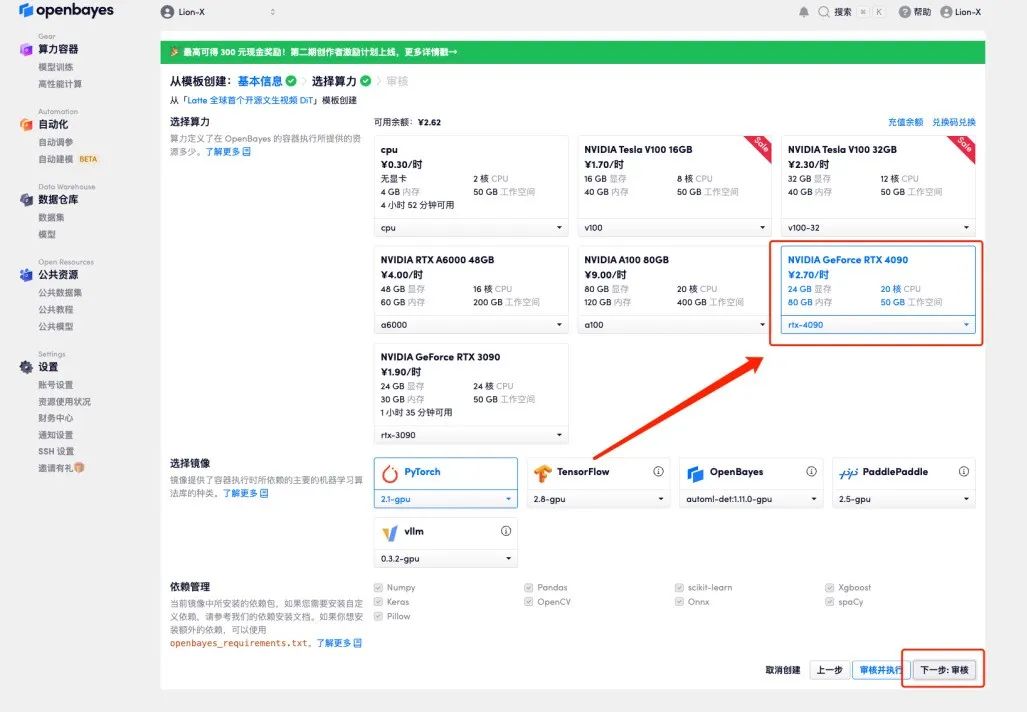The image size is (1027, 712).
Task: Open the PyTorch 2.1-gpu version dropdown
Action: point(444,498)
